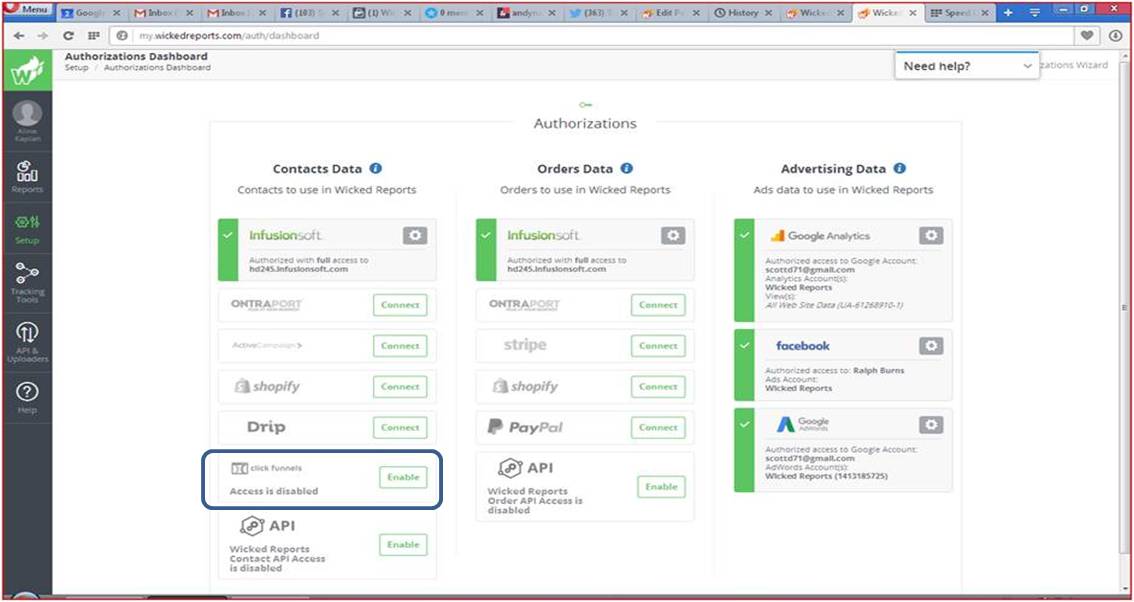The image size is (1134, 602).
Task: Go forward in the browser
Action: click(43, 35)
